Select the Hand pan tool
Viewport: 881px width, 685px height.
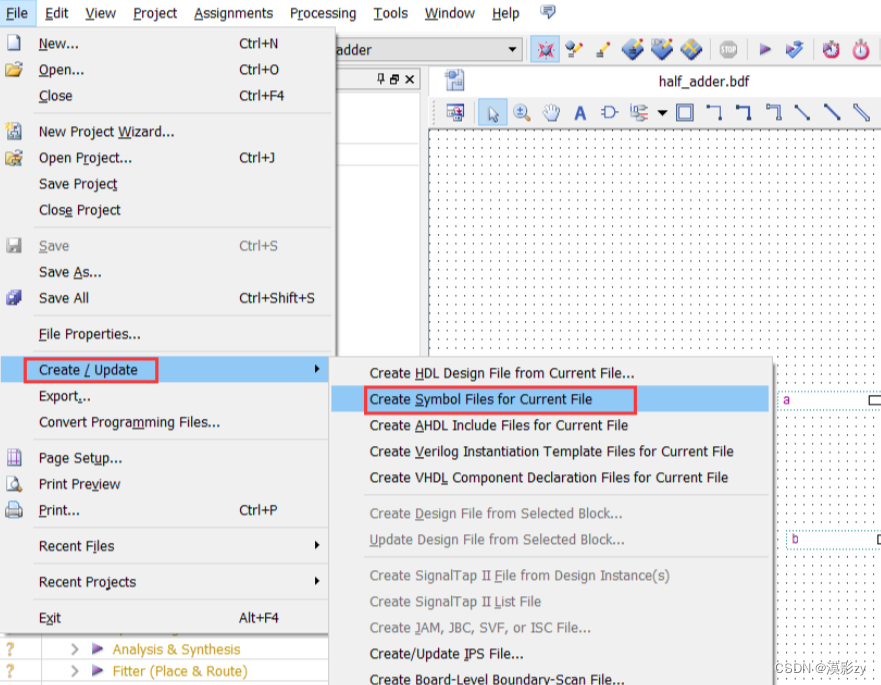coord(551,113)
